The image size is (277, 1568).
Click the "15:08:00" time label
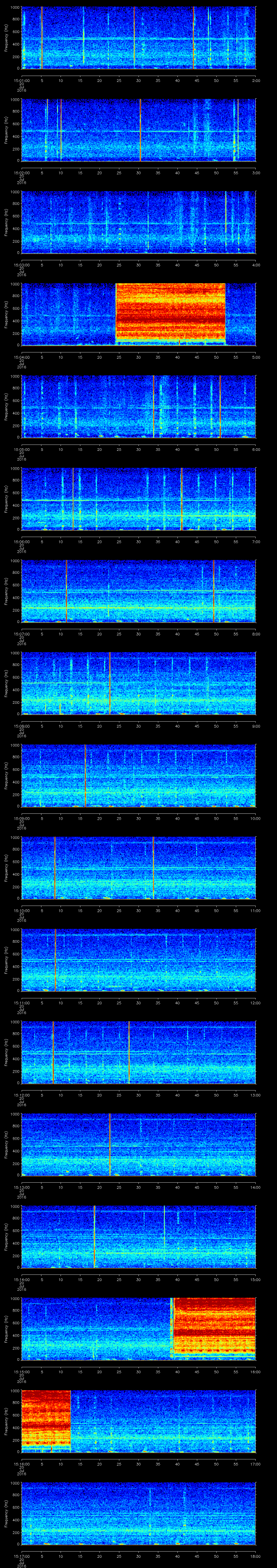click(21, 726)
